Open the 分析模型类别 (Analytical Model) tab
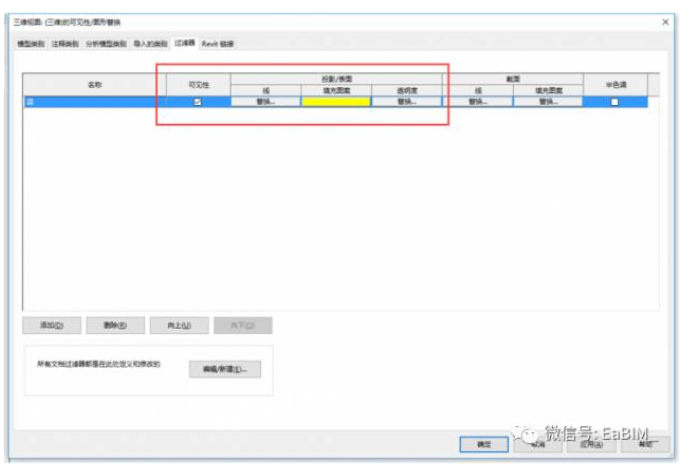The width and height of the screenshot is (691, 469). point(106,44)
